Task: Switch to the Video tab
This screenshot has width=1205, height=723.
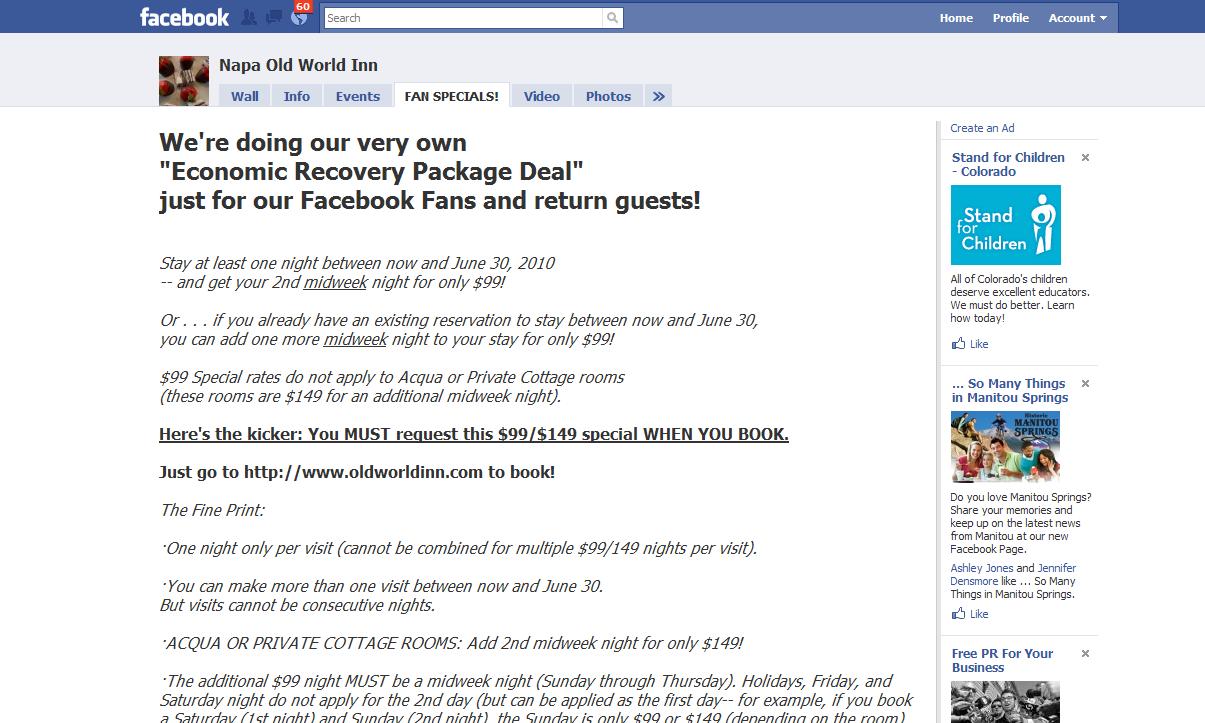Action: (542, 96)
